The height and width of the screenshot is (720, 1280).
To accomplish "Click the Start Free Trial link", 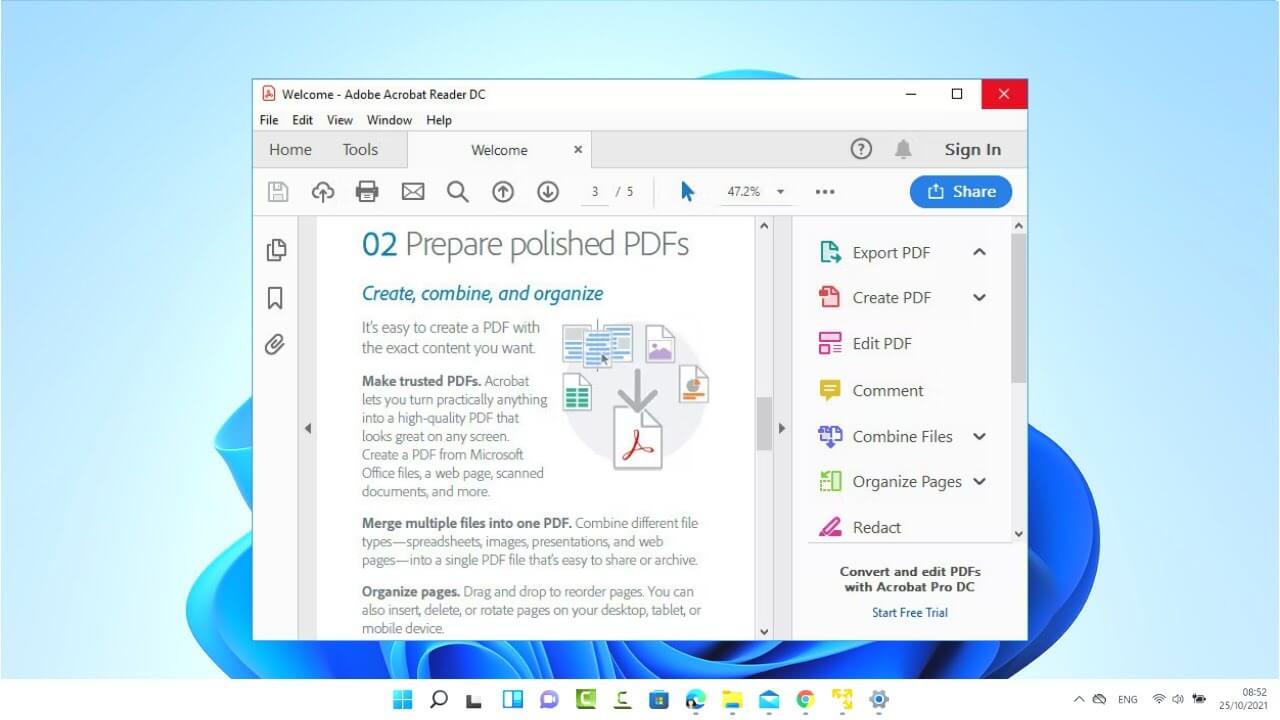I will point(909,612).
